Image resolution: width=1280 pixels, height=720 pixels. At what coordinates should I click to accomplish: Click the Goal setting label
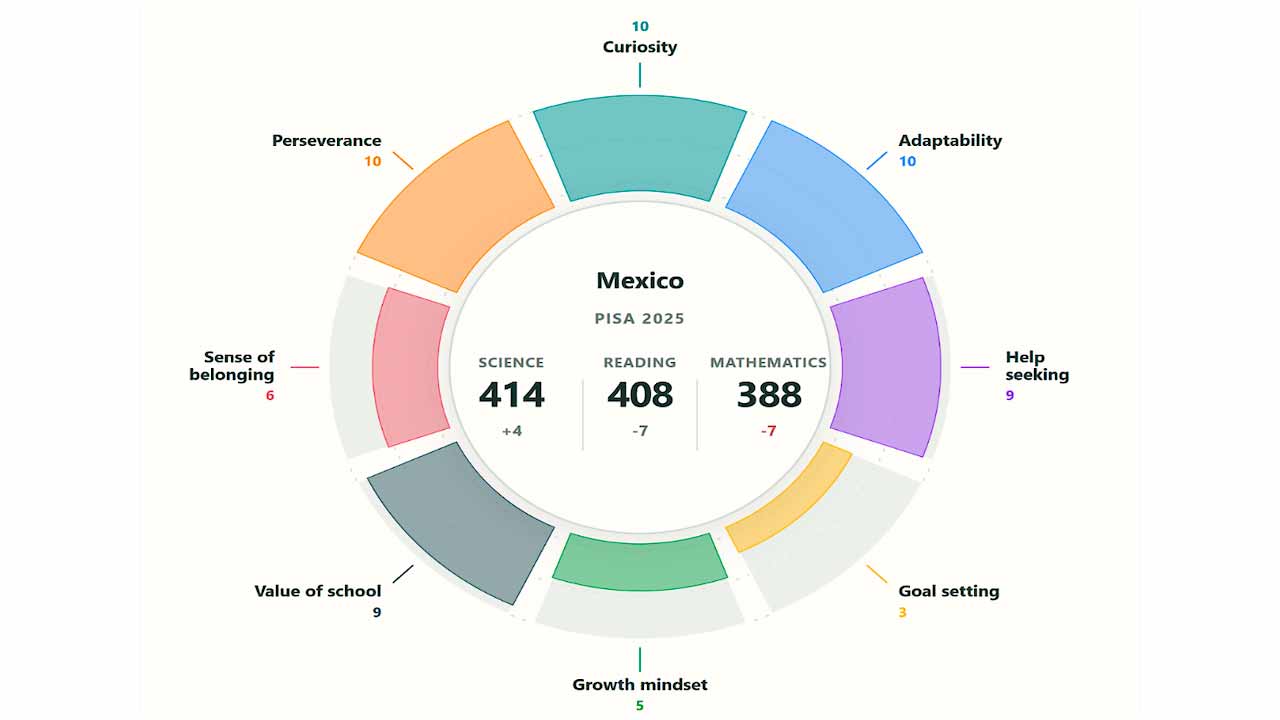pos(949,591)
